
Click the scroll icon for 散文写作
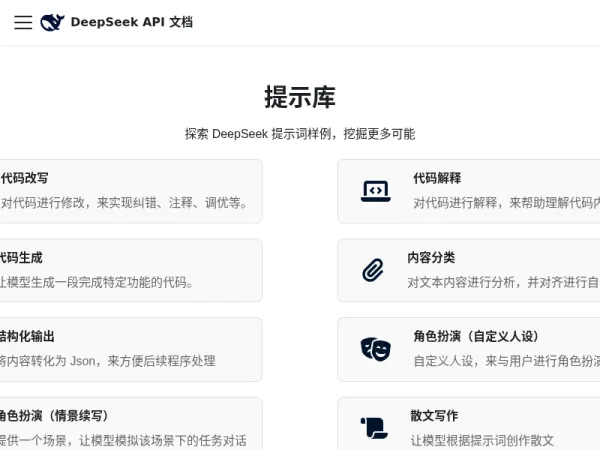pyautogui.click(x=374, y=428)
